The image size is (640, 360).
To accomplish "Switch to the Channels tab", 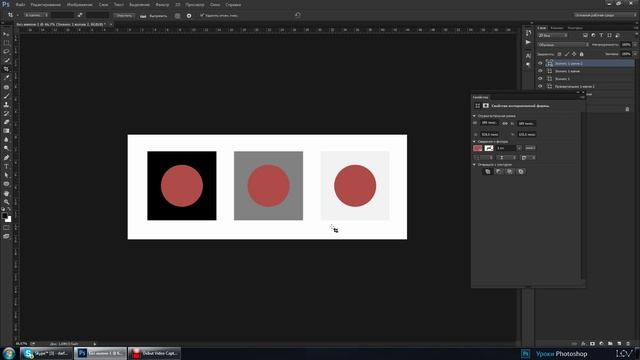I will point(556,28).
